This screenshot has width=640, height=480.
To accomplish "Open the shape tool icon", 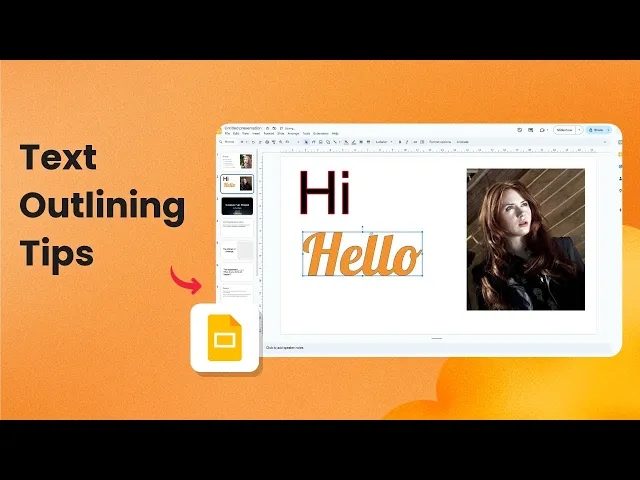I will 328,142.
